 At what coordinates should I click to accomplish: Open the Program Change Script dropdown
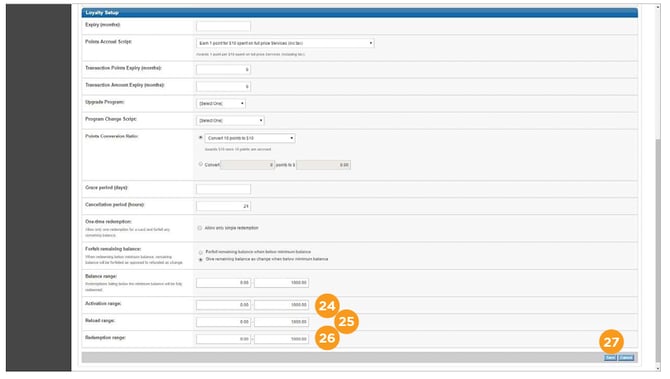[230, 120]
